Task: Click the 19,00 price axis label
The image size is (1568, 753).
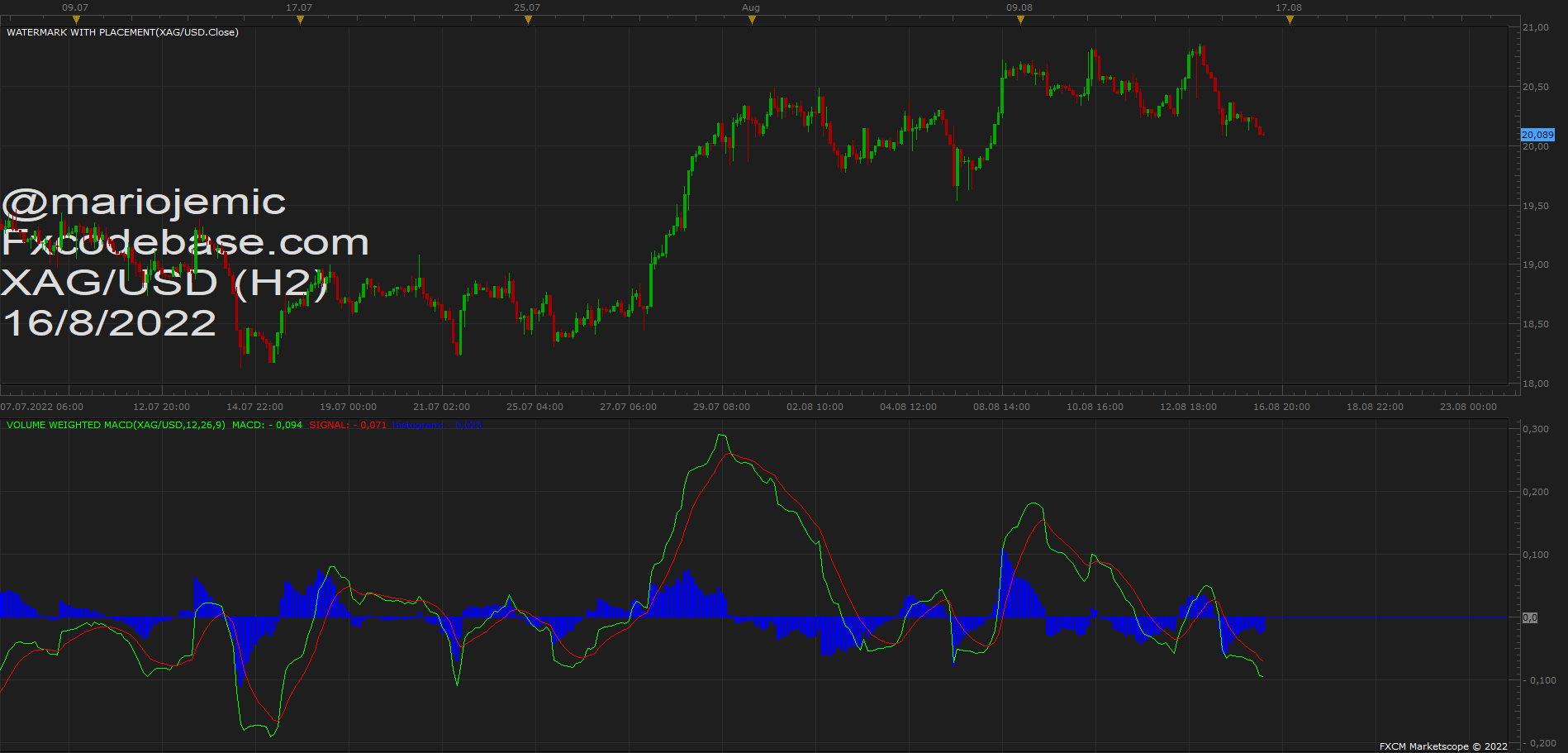Action: (x=1536, y=265)
